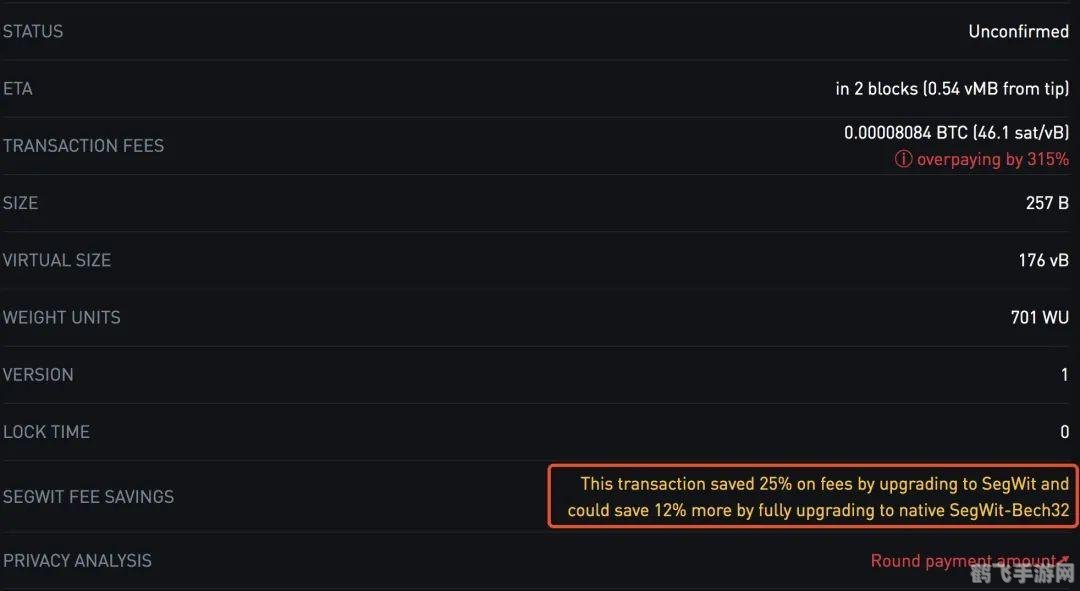Viewport: 1080px width, 591px height.
Task: Select the 701 WU weight value
Action: [1040, 318]
